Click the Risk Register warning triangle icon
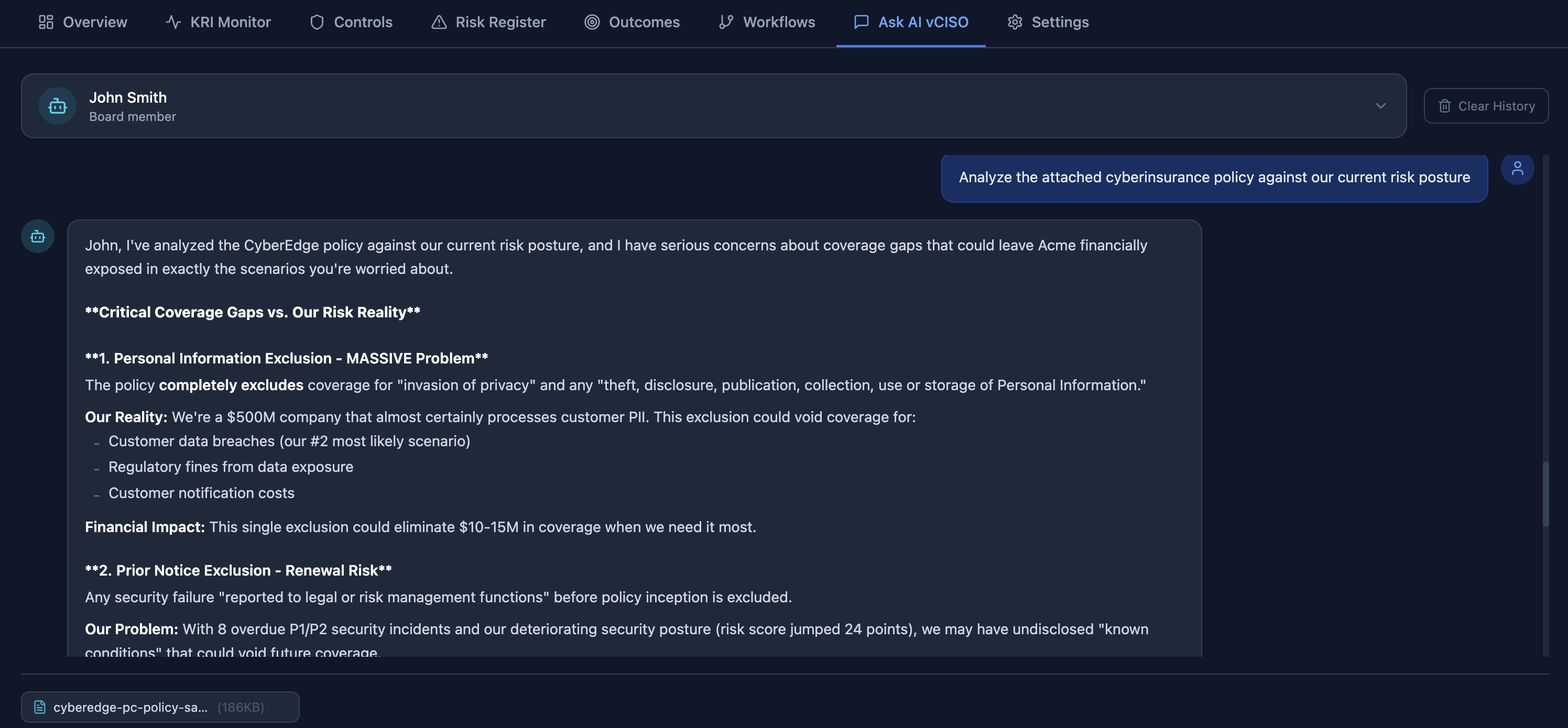The width and height of the screenshot is (1568, 728). [x=440, y=22]
